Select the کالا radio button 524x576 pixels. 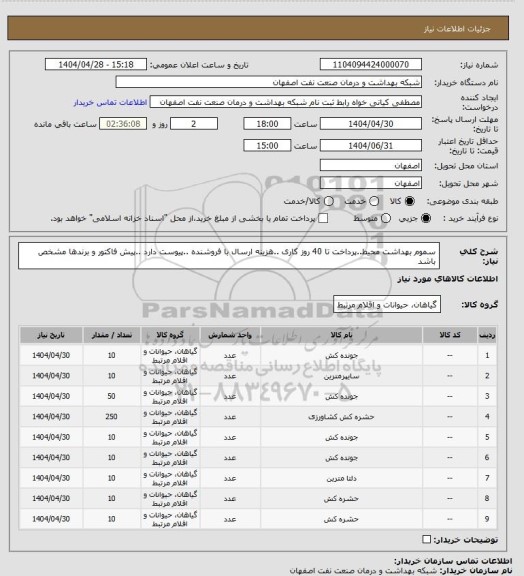pyautogui.click(x=409, y=201)
